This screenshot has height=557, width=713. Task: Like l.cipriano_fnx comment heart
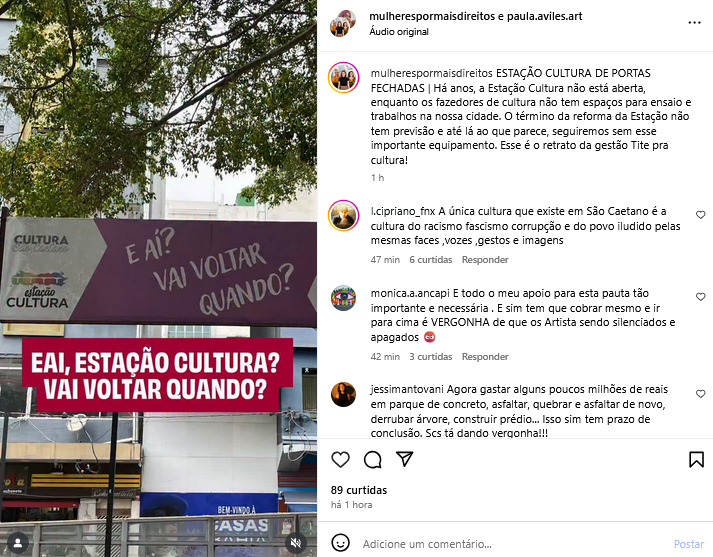pos(700,215)
